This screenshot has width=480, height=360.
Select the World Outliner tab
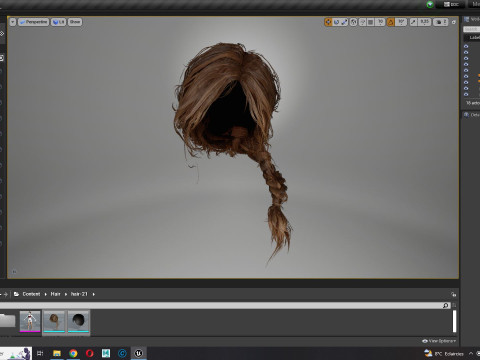pyautogui.click(x=472, y=20)
